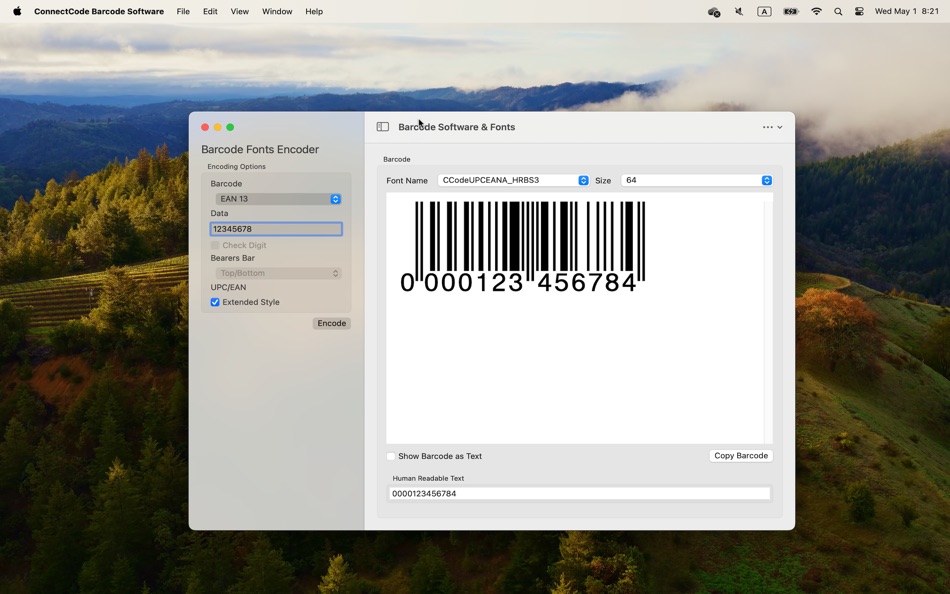Click the Copy Barcode button
This screenshot has width=950, height=594.
coord(741,456)
